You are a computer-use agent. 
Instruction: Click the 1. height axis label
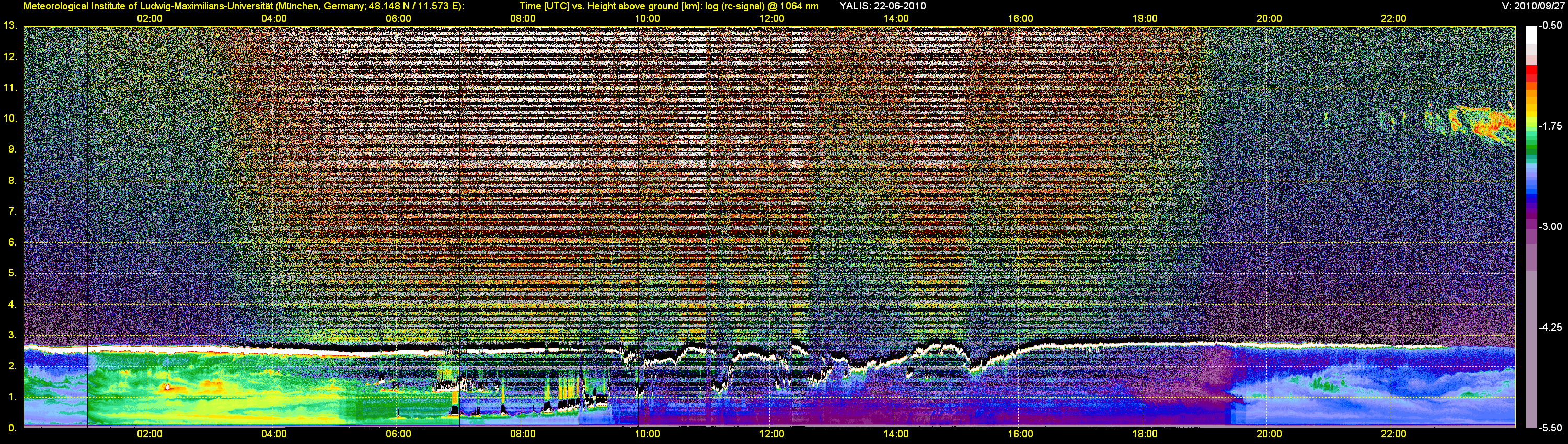click(x=12, y=396)
